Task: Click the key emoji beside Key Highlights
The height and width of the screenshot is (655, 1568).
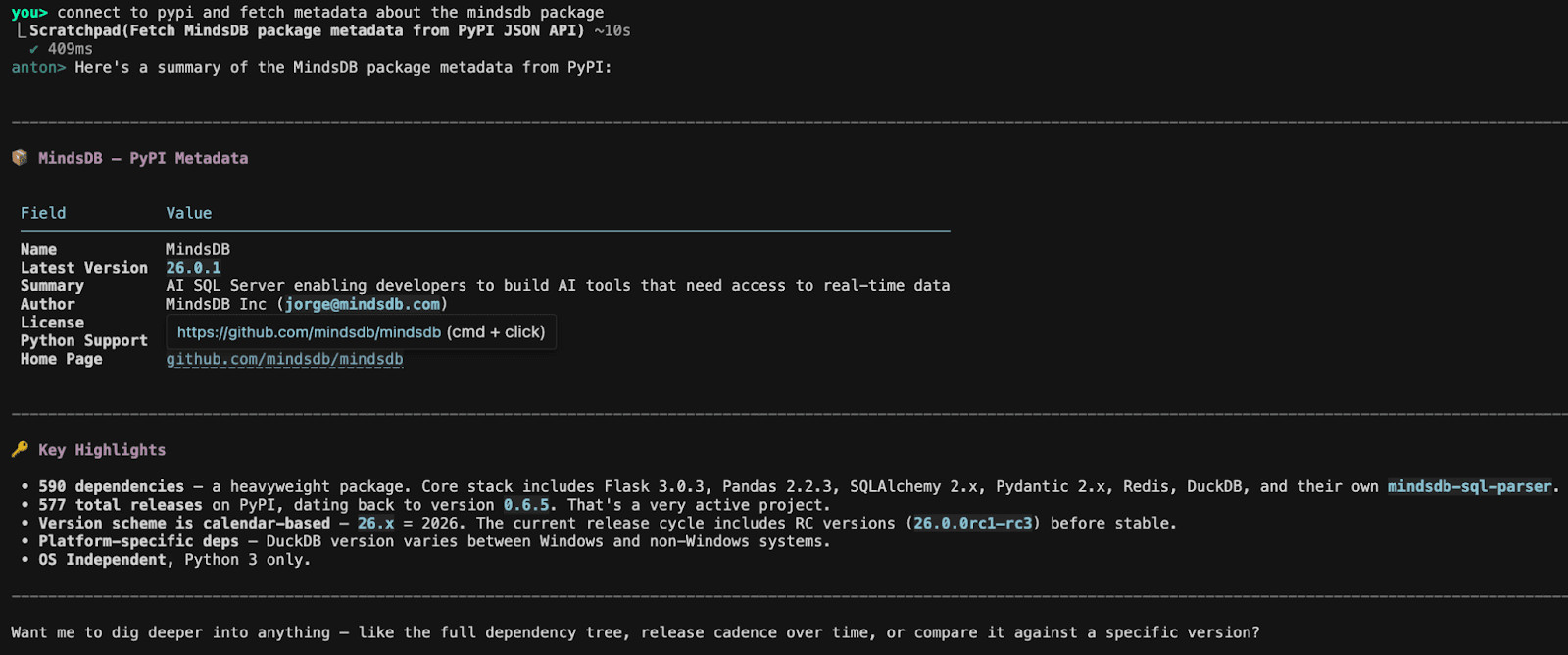Action: (20, 449)
